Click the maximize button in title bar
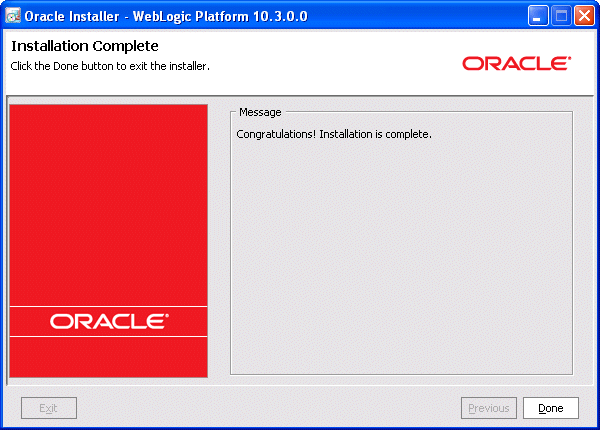This screenshot has width=600, height=430. click(561, 16)
